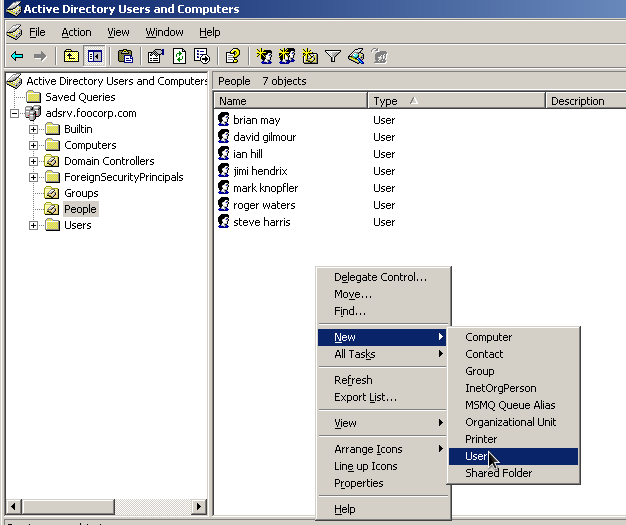Click the Forward arrow toolbar icon
626x525 pixels.
[40, 56]
